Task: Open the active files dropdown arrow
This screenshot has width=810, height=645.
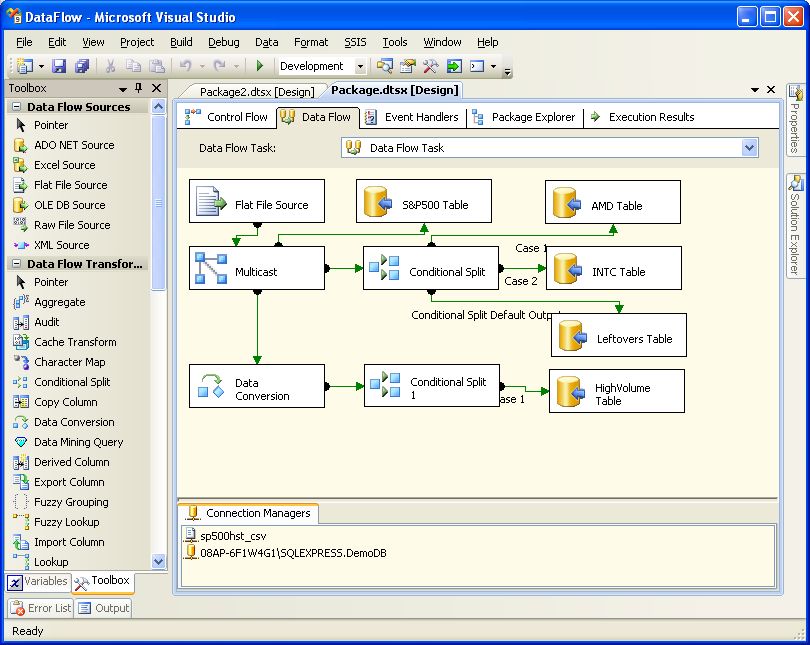Action: point(755,90)
